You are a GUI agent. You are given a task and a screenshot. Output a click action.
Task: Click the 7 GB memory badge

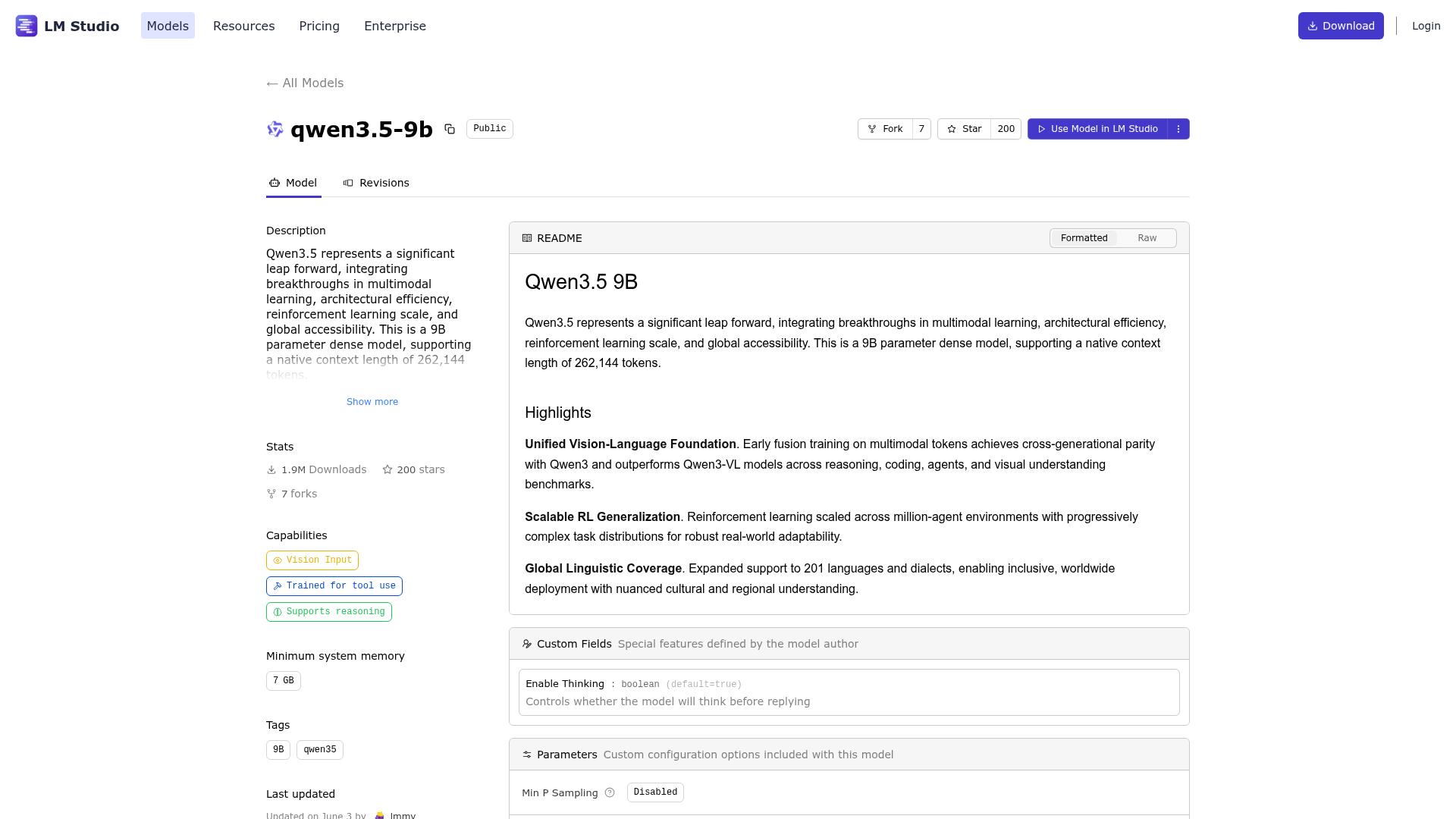[284, 681]
